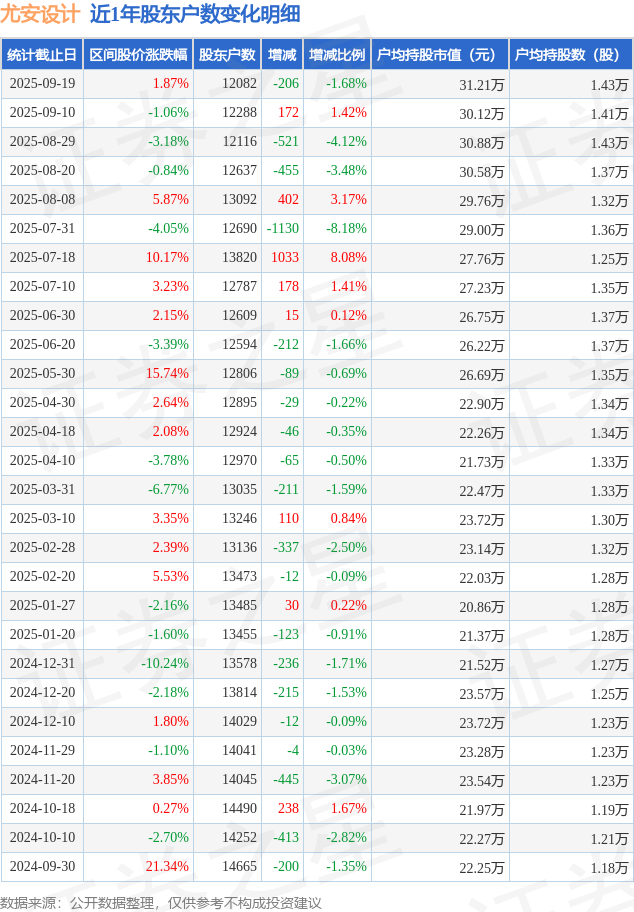The height and width of the screenshot is (912, 634).
Task: Select the 8.08% change ratio cell
Action: coord(348,258)
